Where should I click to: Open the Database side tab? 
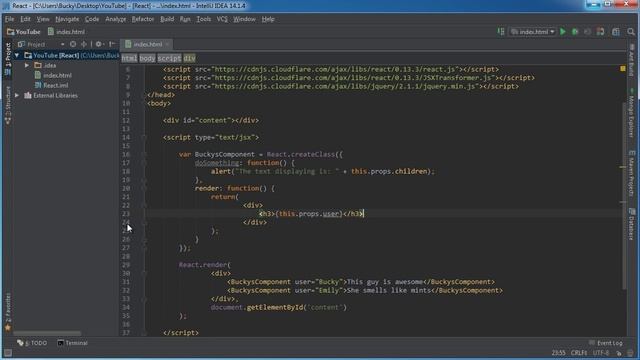coord(631,224)
